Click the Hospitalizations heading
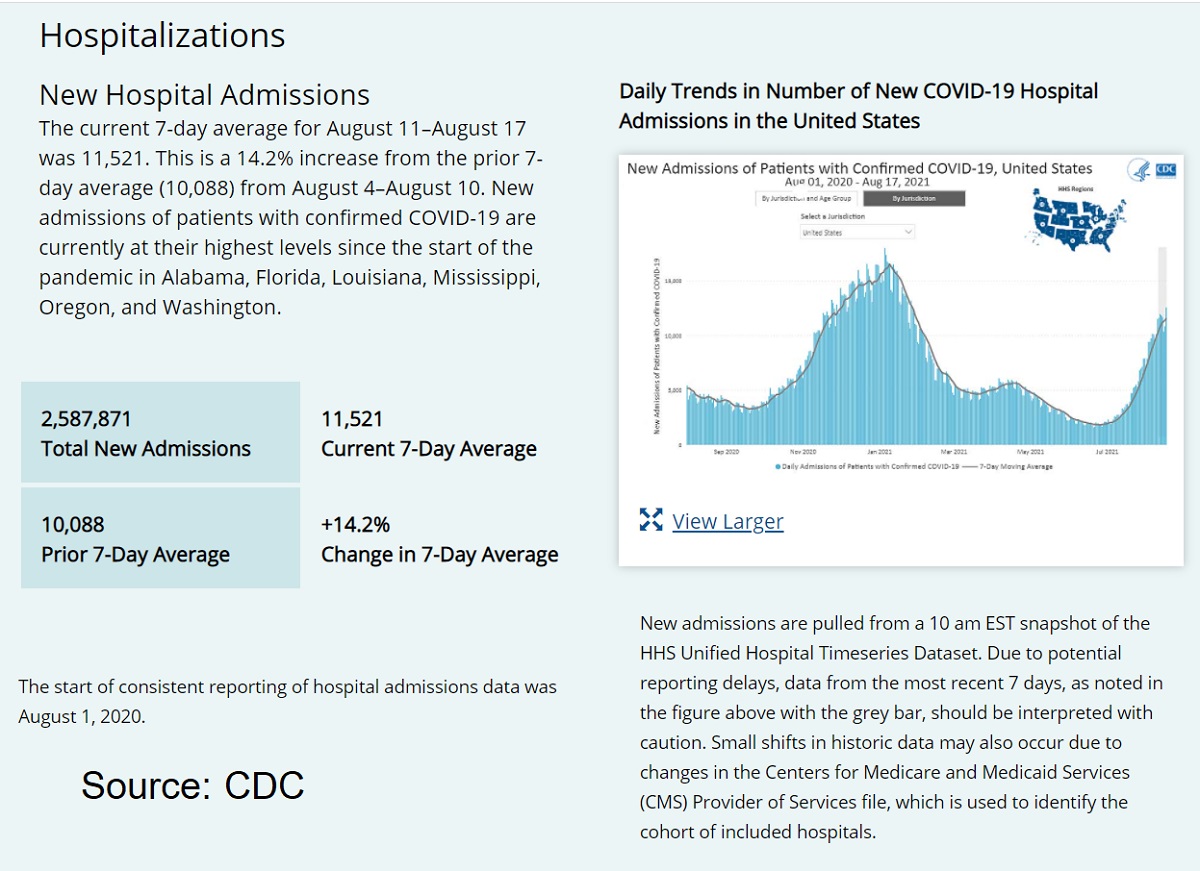 pos(162,36)
